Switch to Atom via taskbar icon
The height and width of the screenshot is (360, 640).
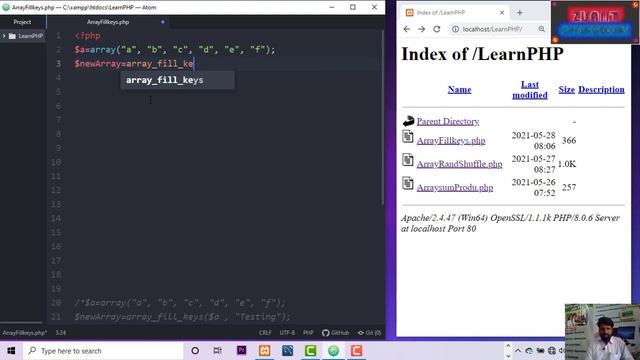pos(333,350)
